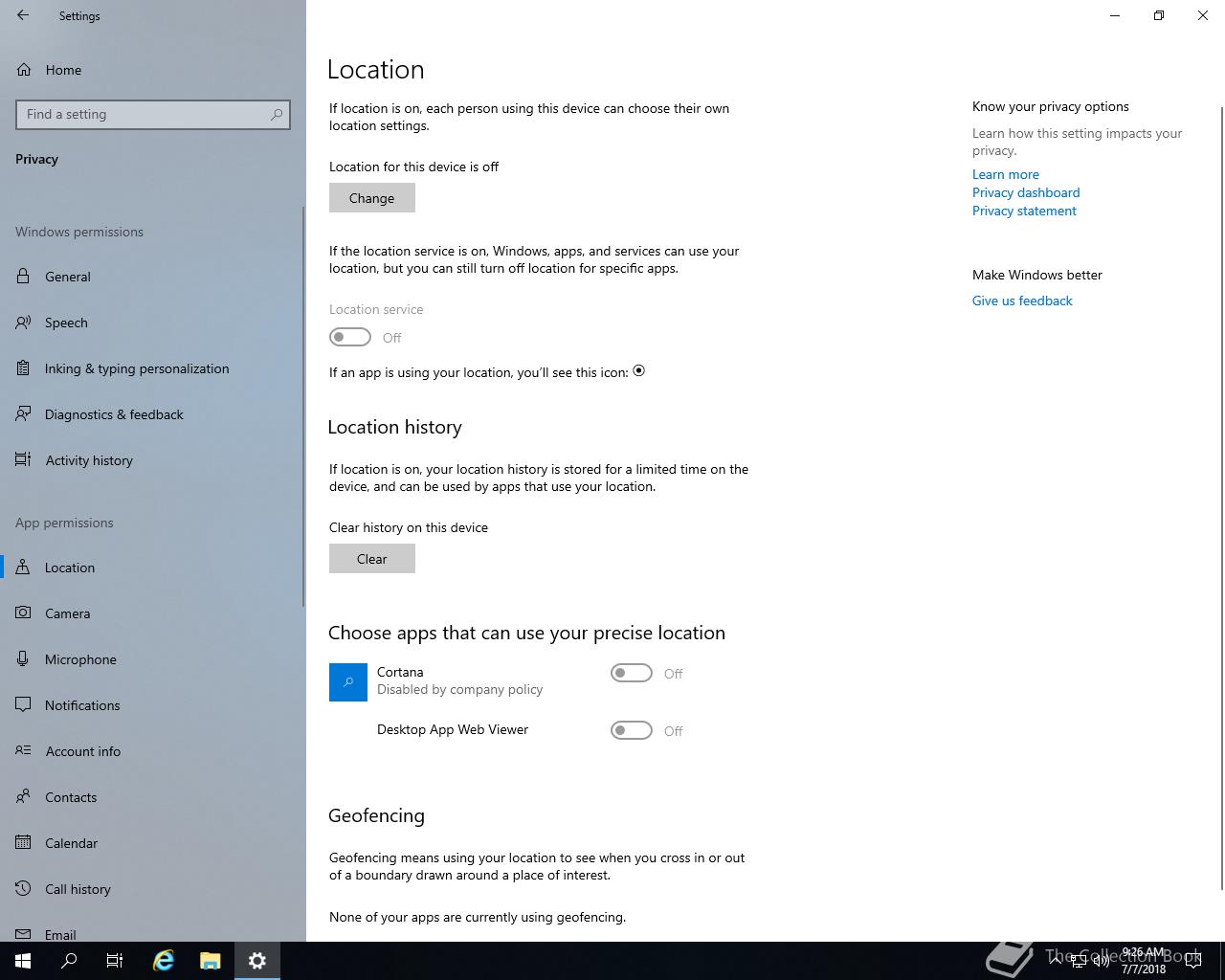Open Call history permissions
Image resolution: width=1225 pixels, height=980 pixels.
153,889
